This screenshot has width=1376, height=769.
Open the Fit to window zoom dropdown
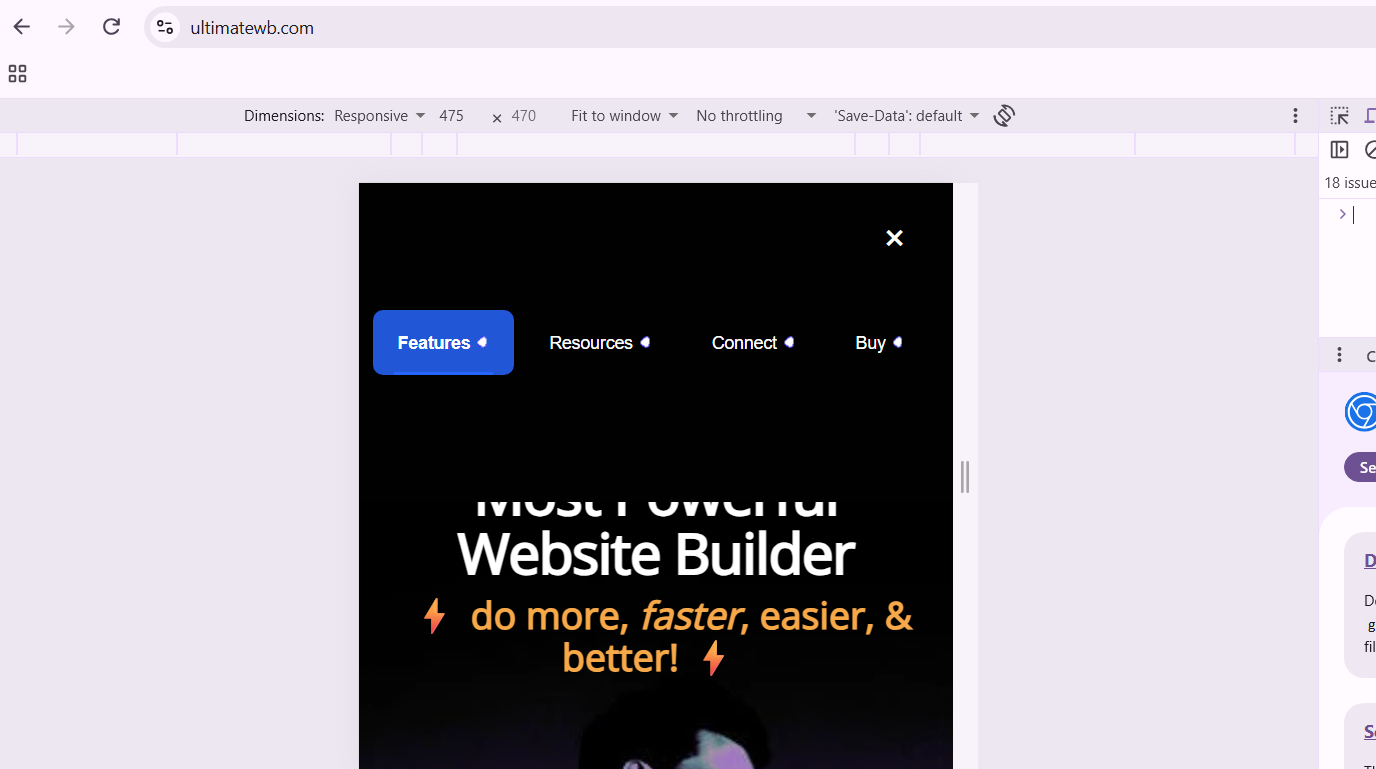(624, 115)
